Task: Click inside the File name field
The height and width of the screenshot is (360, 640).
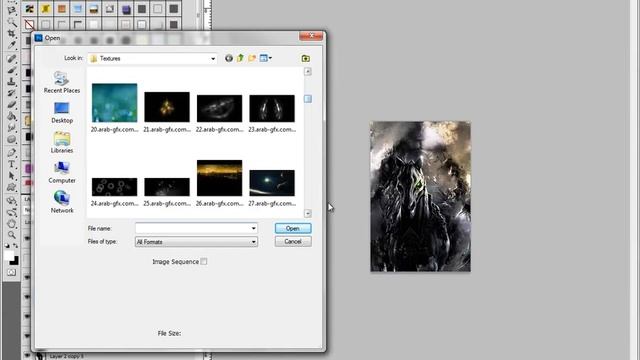Action: click(x=192, y=228)
